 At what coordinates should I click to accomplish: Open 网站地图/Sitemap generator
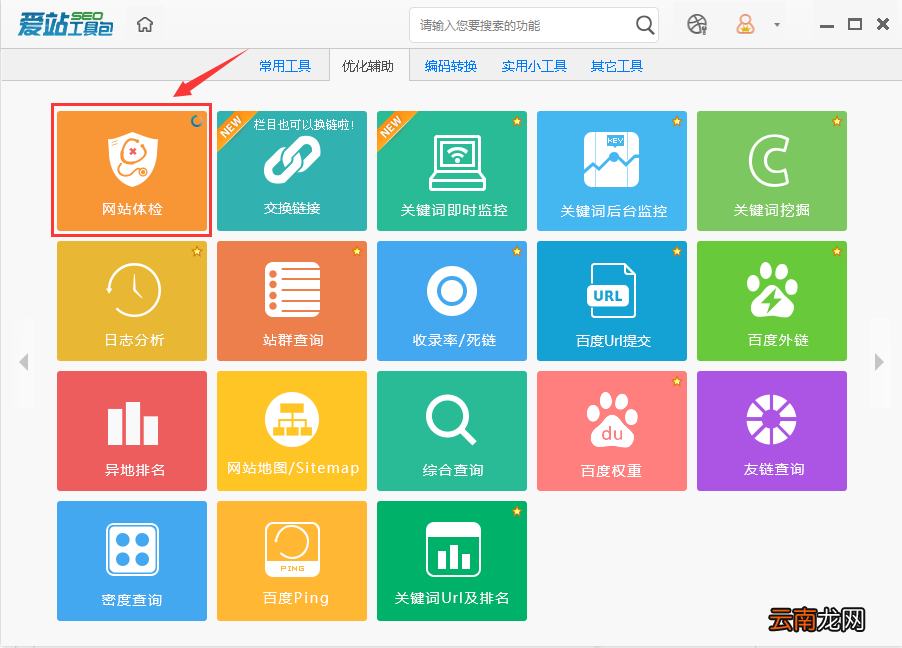click(292, 431)
